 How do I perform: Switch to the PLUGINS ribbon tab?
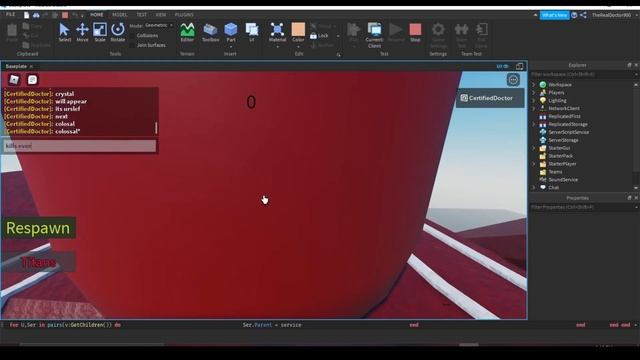[x=184, y=15]
